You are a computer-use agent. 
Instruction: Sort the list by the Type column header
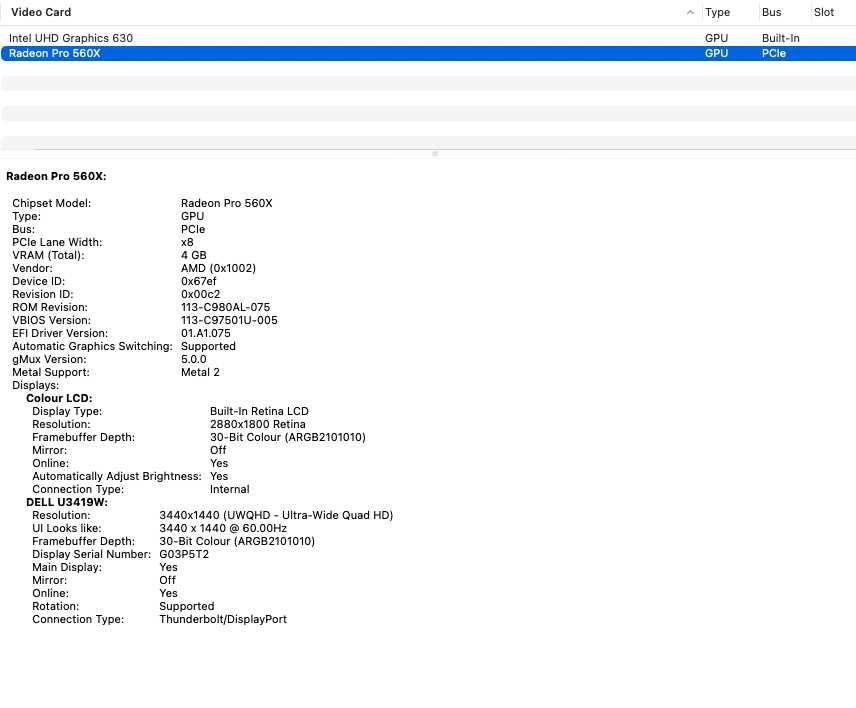tap(717, 12)
